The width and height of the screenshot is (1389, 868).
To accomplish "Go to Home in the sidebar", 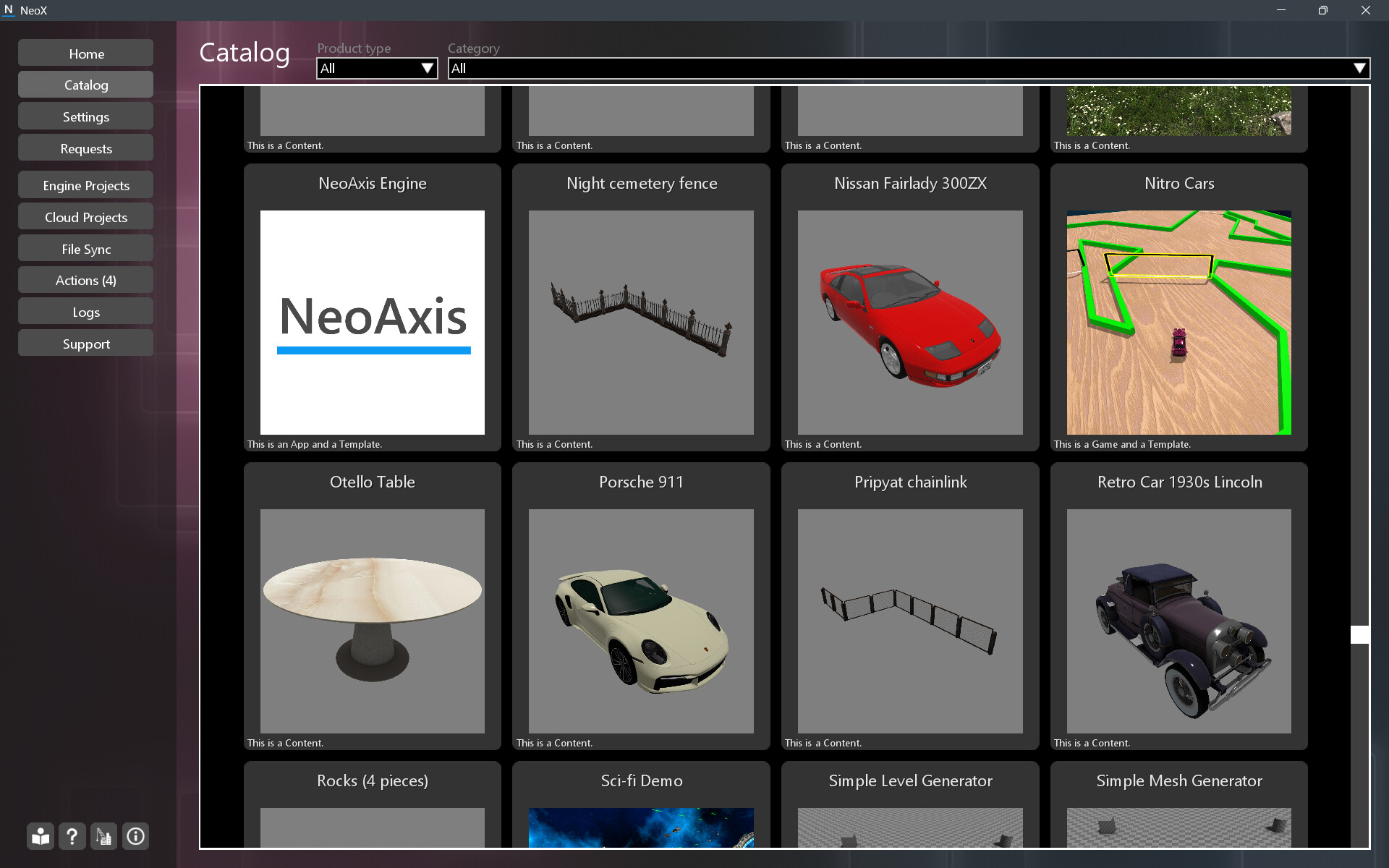I will click(86, 54).
